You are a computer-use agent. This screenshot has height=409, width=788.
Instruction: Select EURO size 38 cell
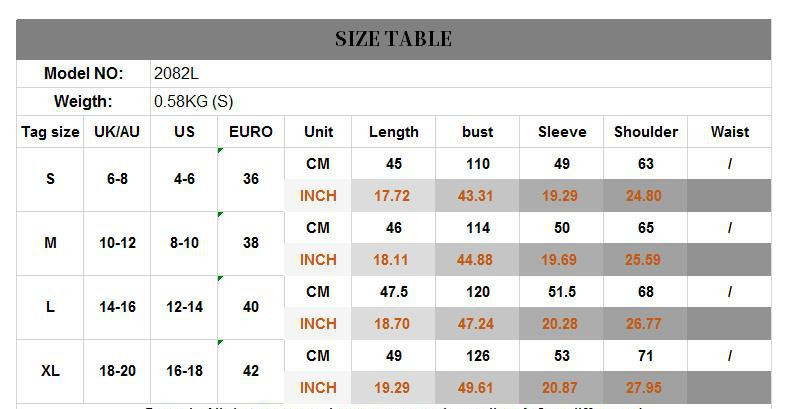pos(251,243)
